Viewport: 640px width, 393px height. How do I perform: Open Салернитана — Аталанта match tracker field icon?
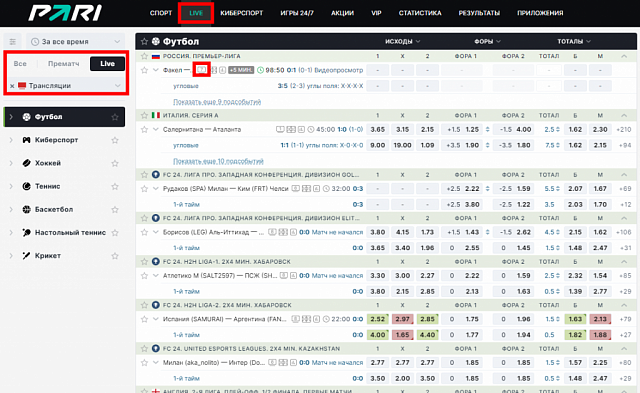pos(291,129)
